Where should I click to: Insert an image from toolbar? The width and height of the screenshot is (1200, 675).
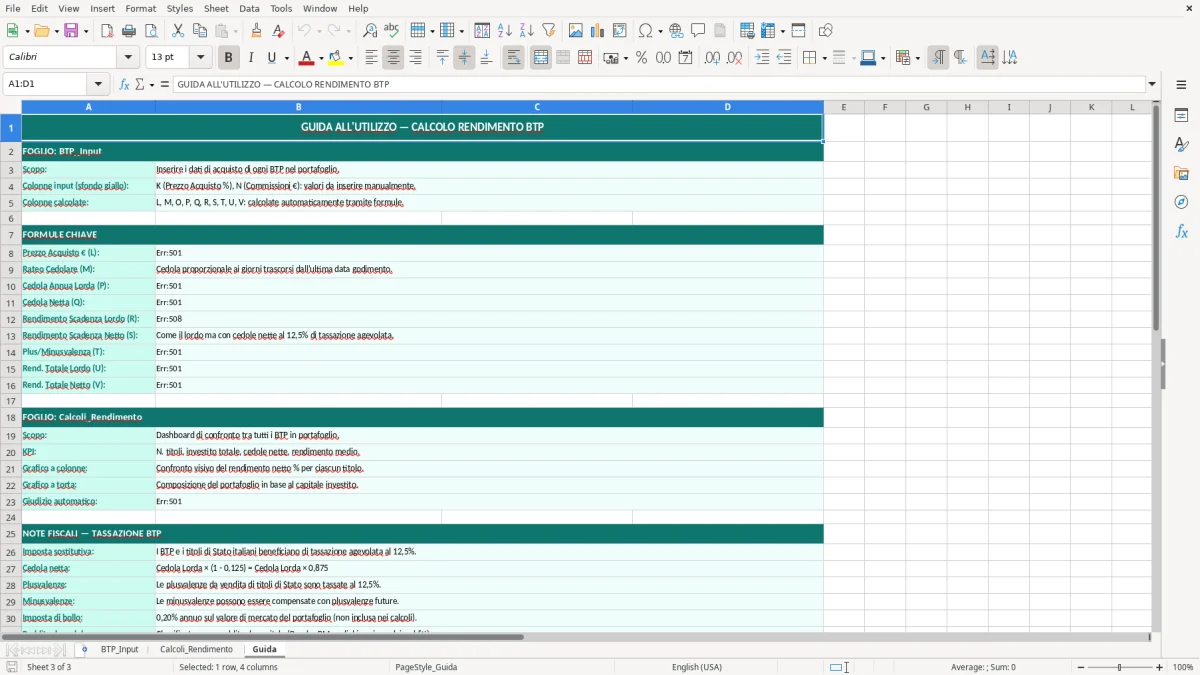click(576, 31)
